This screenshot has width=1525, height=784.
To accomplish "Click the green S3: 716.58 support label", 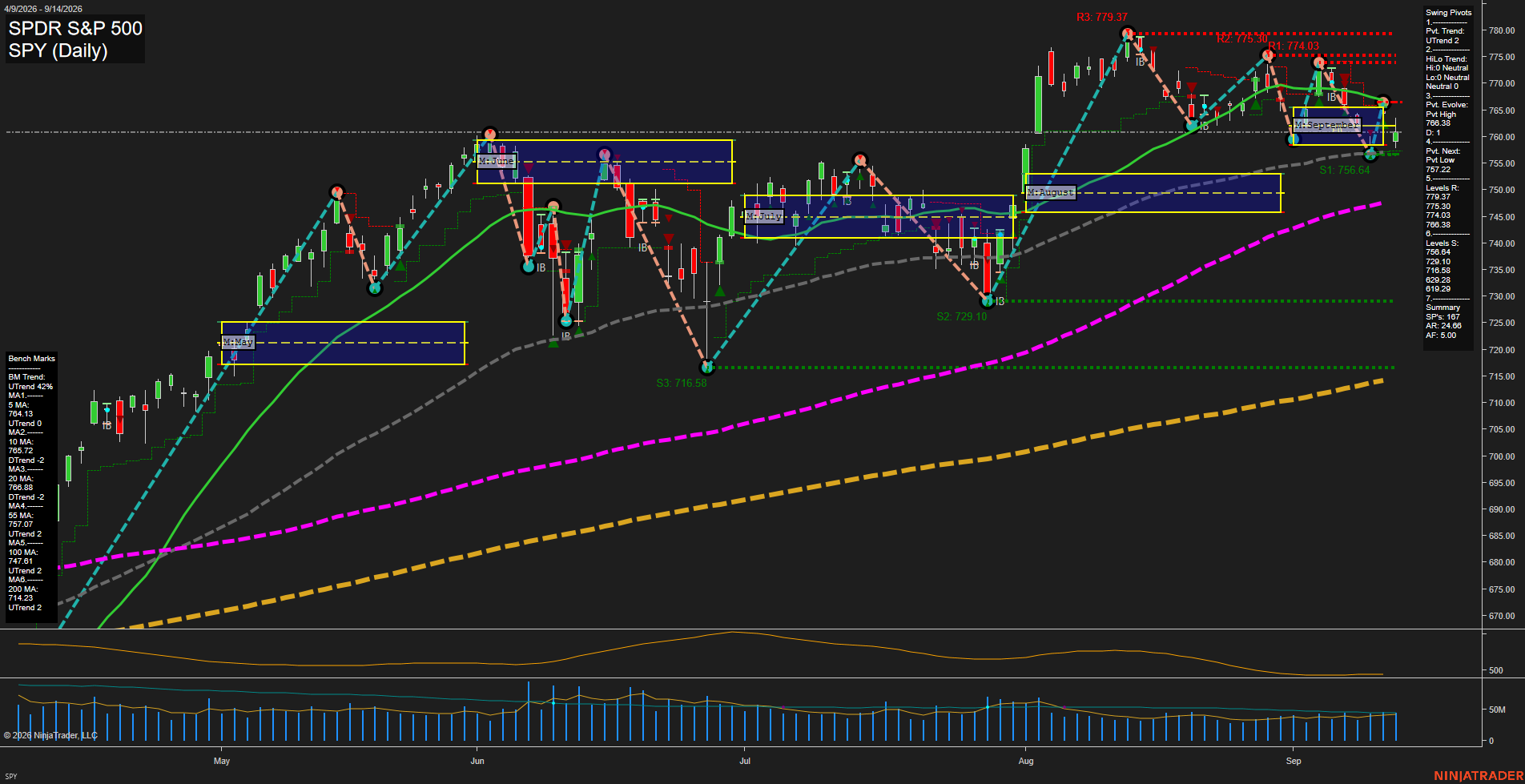I will [682, 383].
